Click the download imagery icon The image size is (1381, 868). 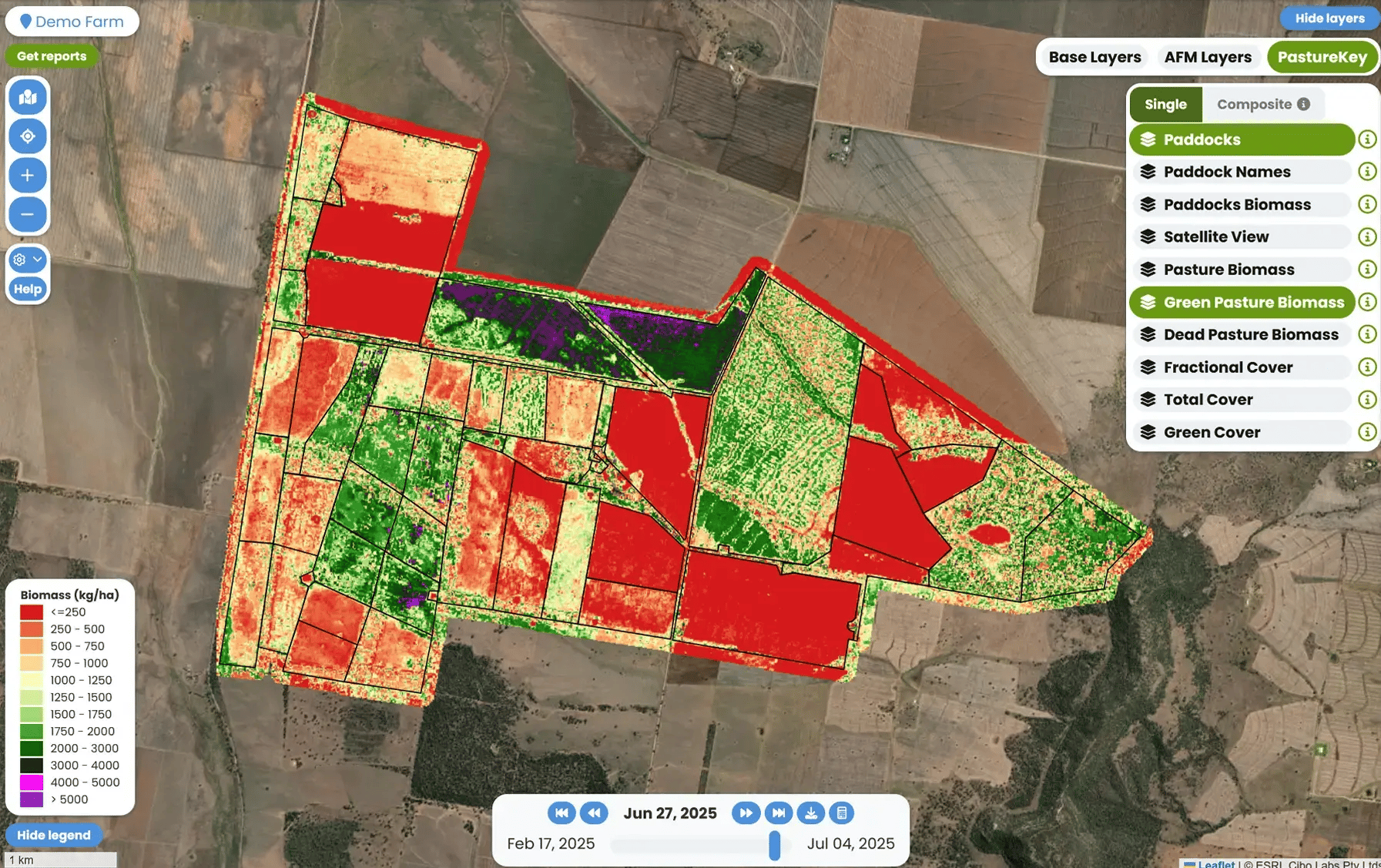coord(810,813)
